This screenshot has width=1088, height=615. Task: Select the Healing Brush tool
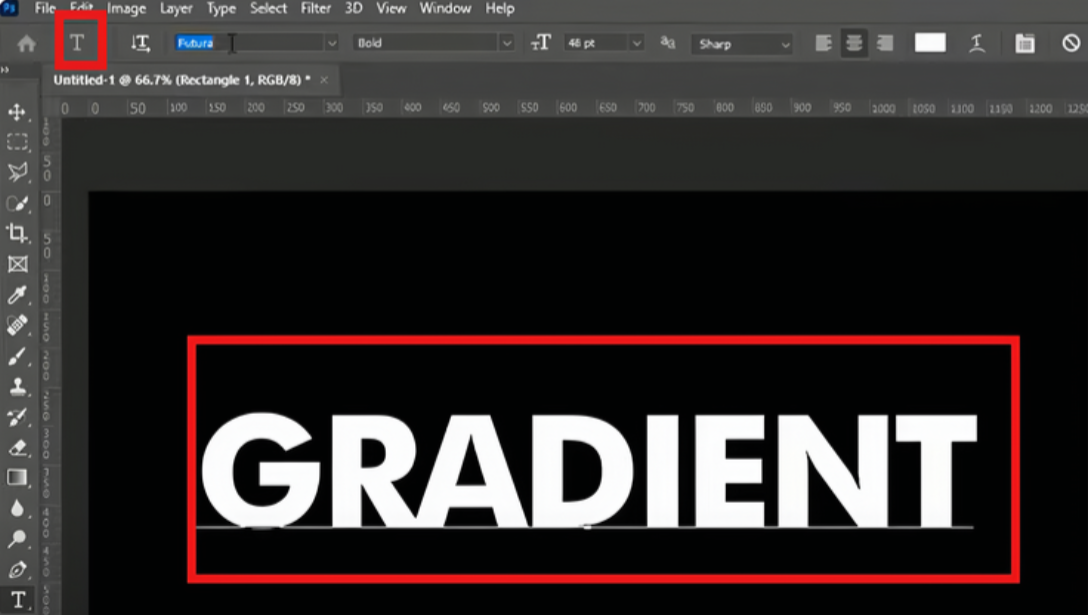coord(17,325)
